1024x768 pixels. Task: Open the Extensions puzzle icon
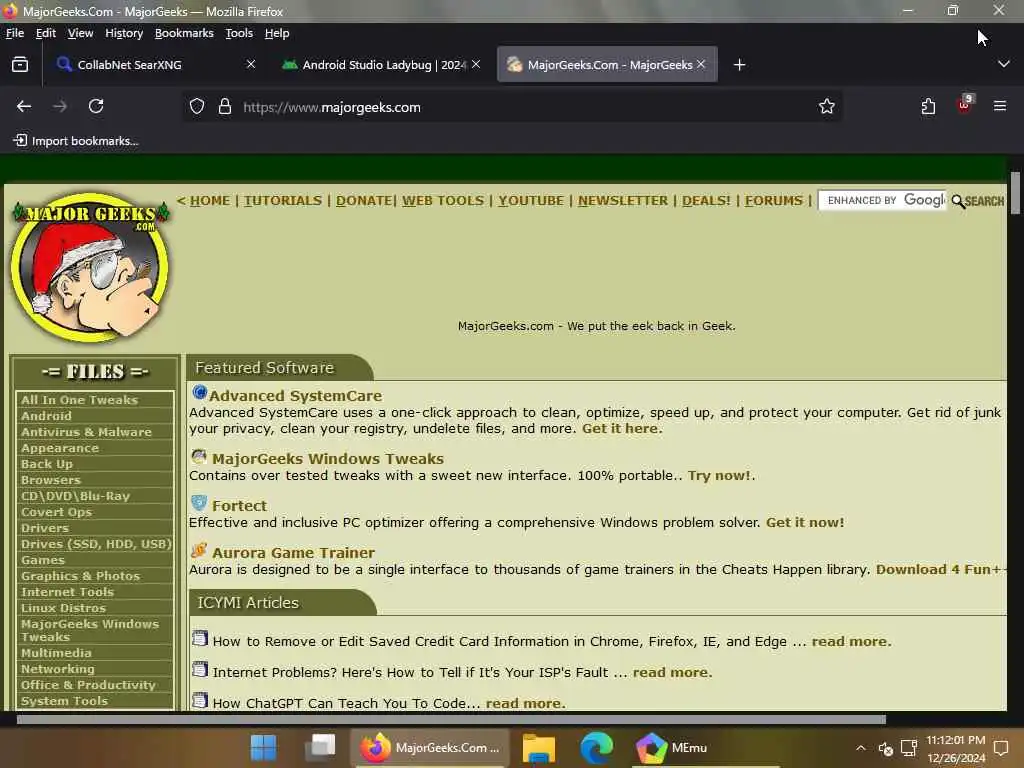click(928, 106)
